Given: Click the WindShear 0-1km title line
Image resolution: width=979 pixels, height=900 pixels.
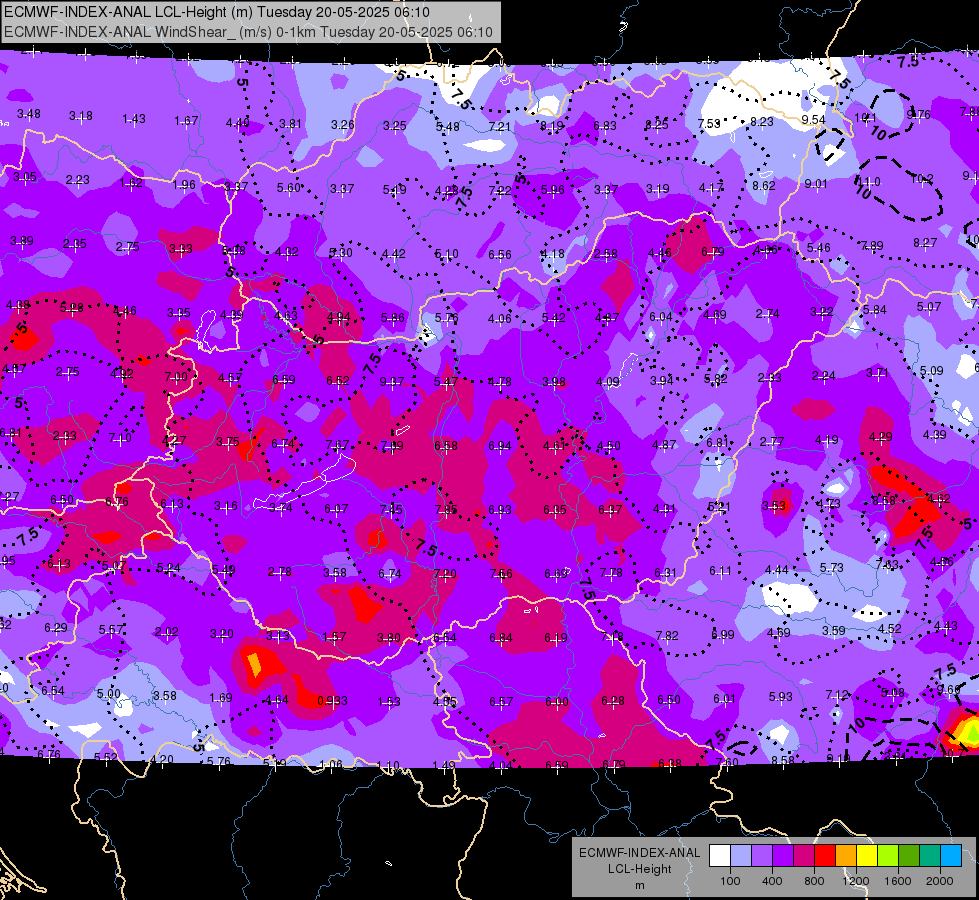Looking at the screenshot, I should coord(248,32).
